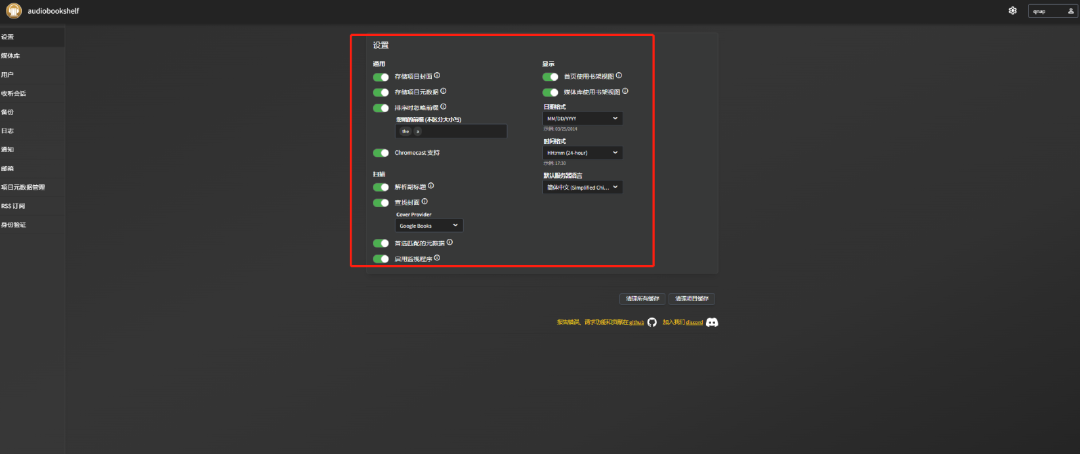This screenshot has height=454, width=1080.
Task: Click info icon next to 解析副标题
Action: (x=431, y=186)
